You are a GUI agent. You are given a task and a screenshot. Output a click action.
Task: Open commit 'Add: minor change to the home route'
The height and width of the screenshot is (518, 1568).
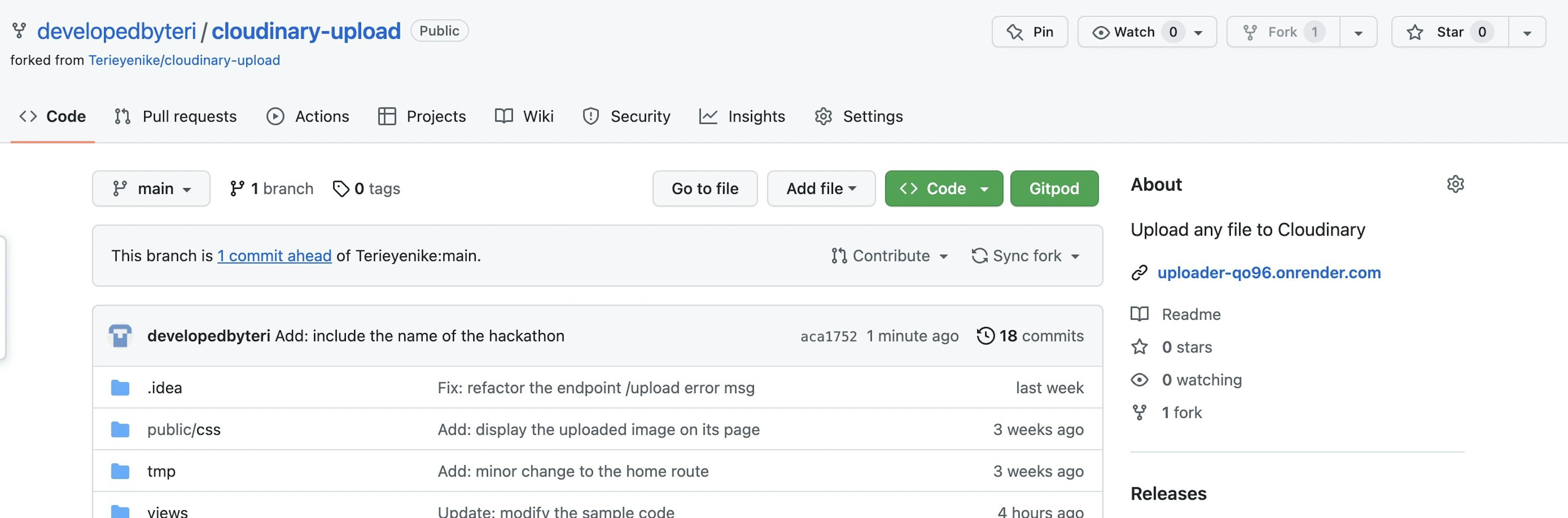(x=573, y=472)
